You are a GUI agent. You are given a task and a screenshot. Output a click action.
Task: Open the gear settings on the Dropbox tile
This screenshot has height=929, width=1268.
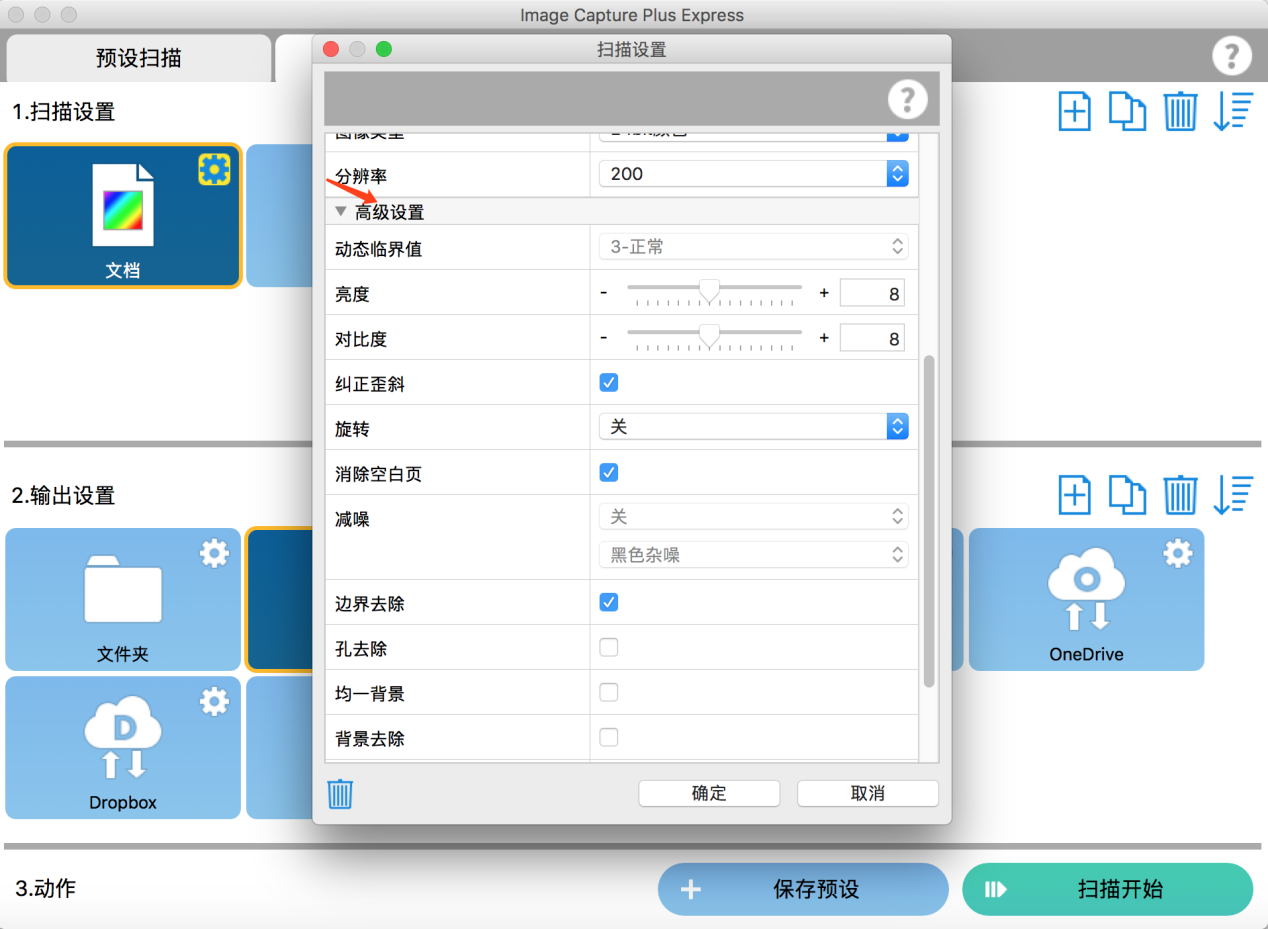pos(214,701)
